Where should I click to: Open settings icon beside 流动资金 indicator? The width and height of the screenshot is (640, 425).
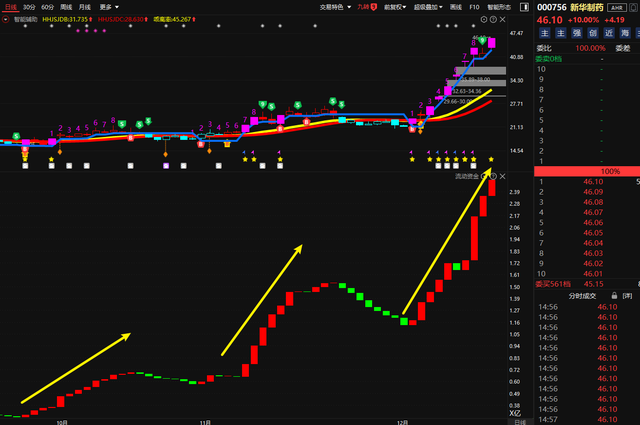coord(485,176)
